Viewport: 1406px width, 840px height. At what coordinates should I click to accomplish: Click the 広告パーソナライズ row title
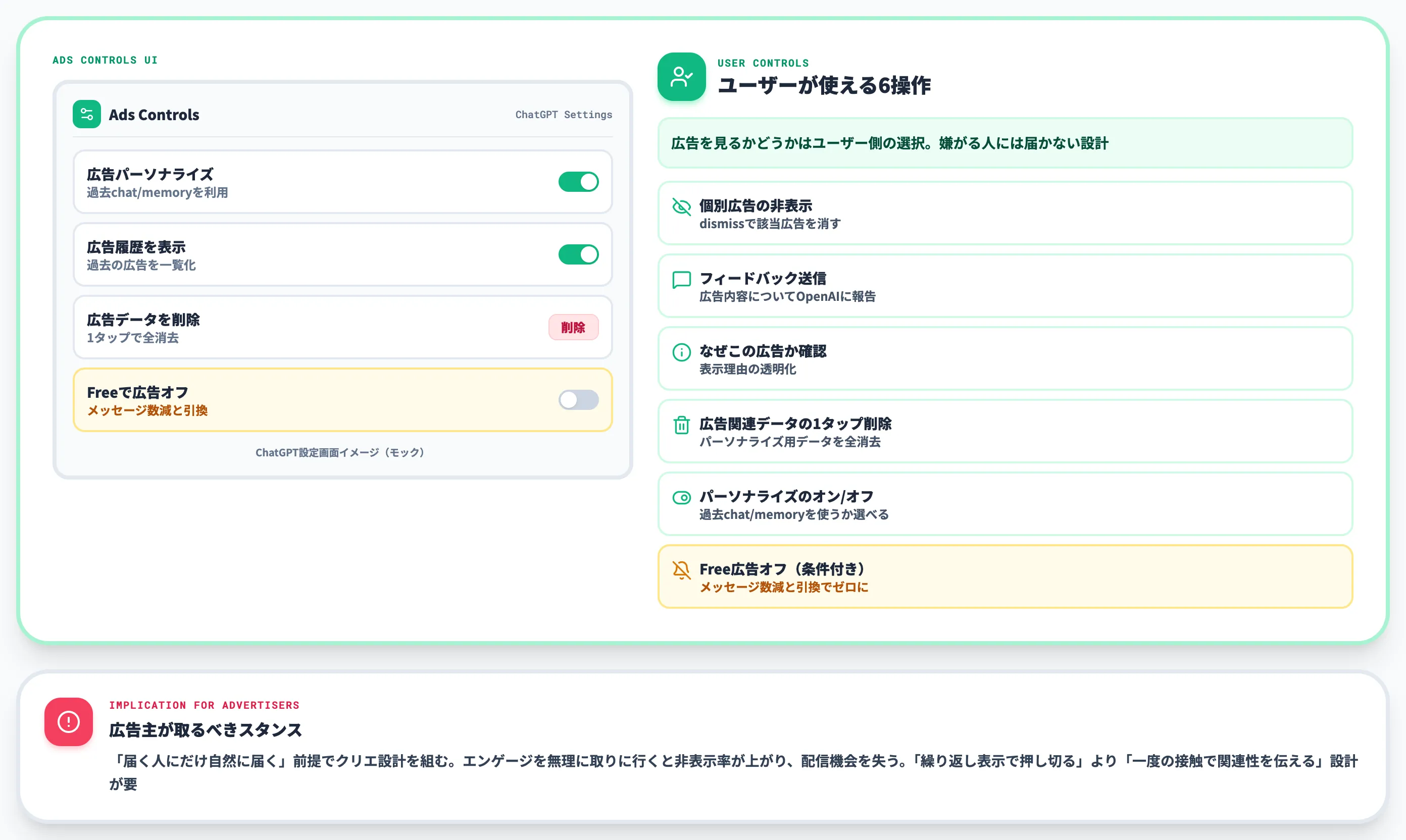pyautogui.click(x=150, y=174)
